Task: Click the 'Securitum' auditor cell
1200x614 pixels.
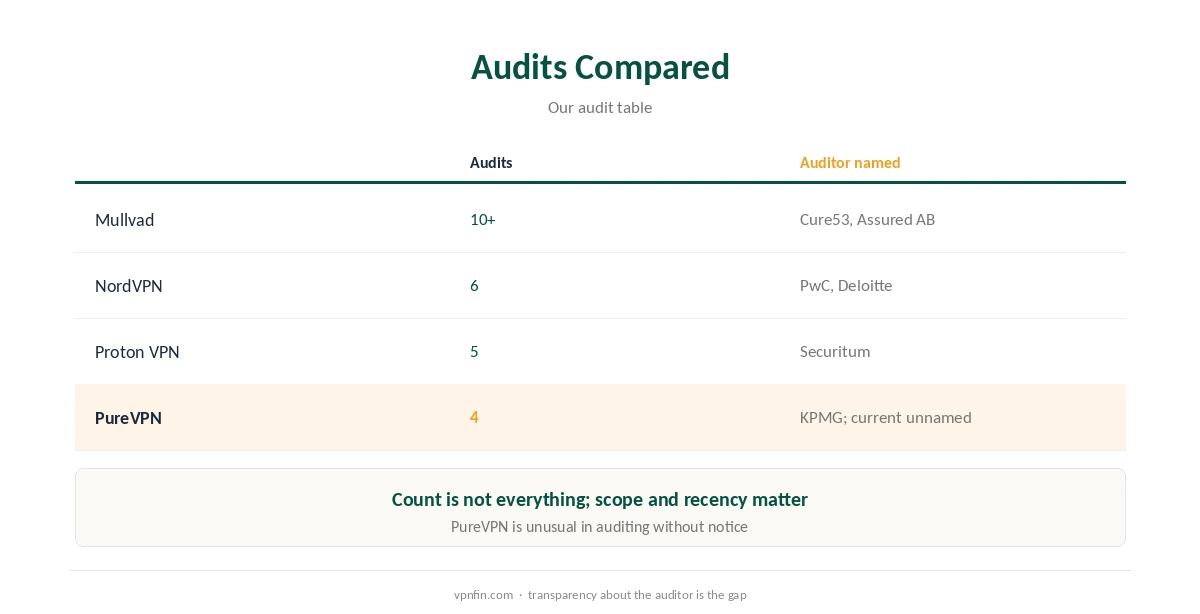Action: point(835,352)
